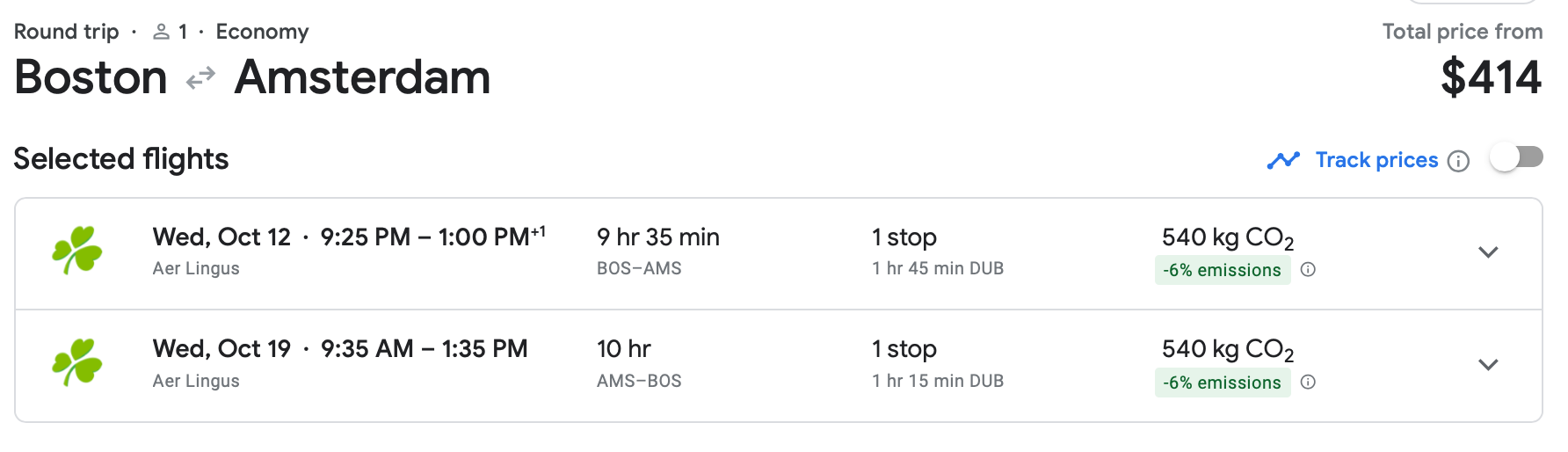This screenshot has width=1568, height=452.
Task: Click the $414 total price
Action: coord(1492,77)
